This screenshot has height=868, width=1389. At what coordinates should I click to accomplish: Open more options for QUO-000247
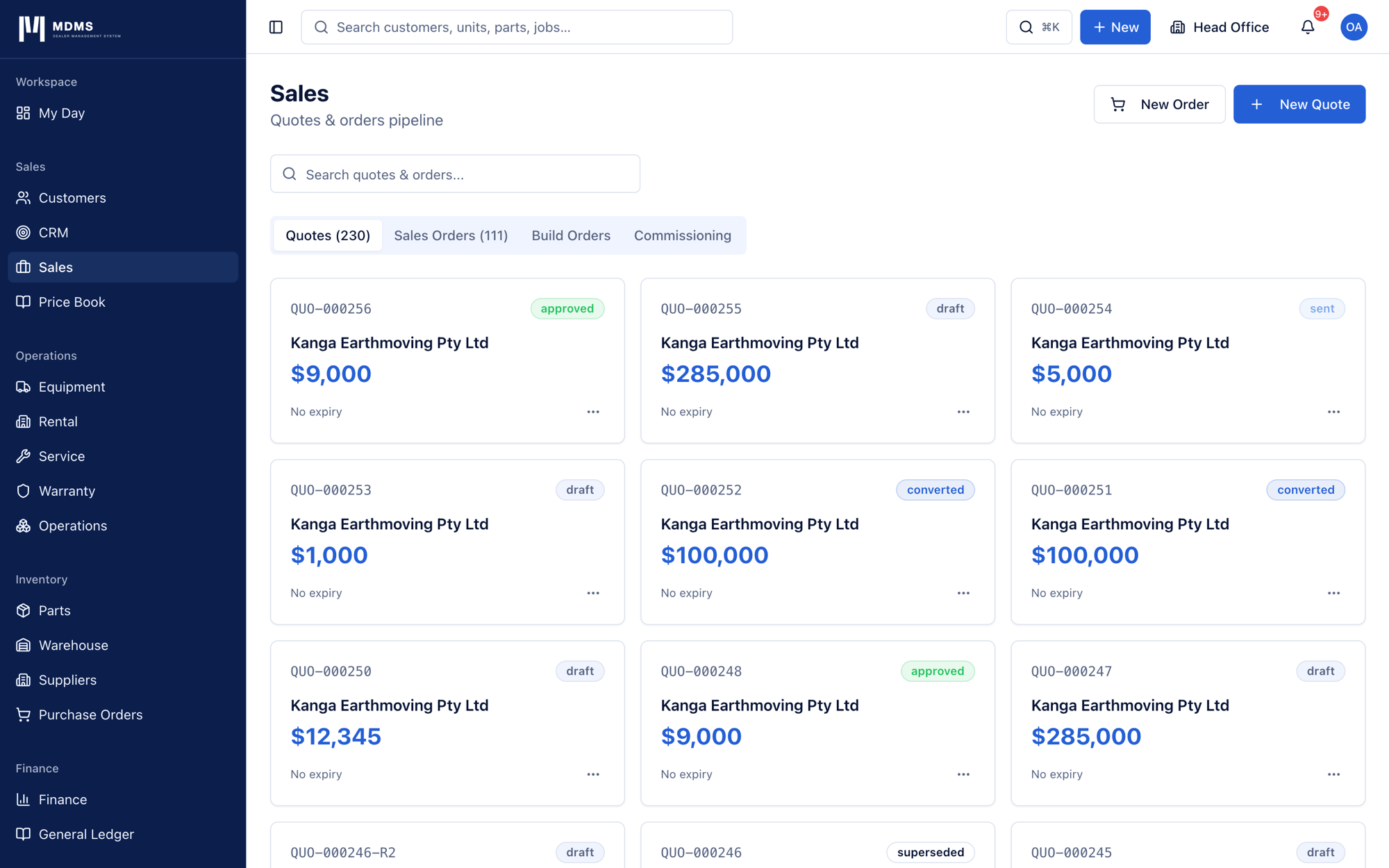tap(1333, 774)
